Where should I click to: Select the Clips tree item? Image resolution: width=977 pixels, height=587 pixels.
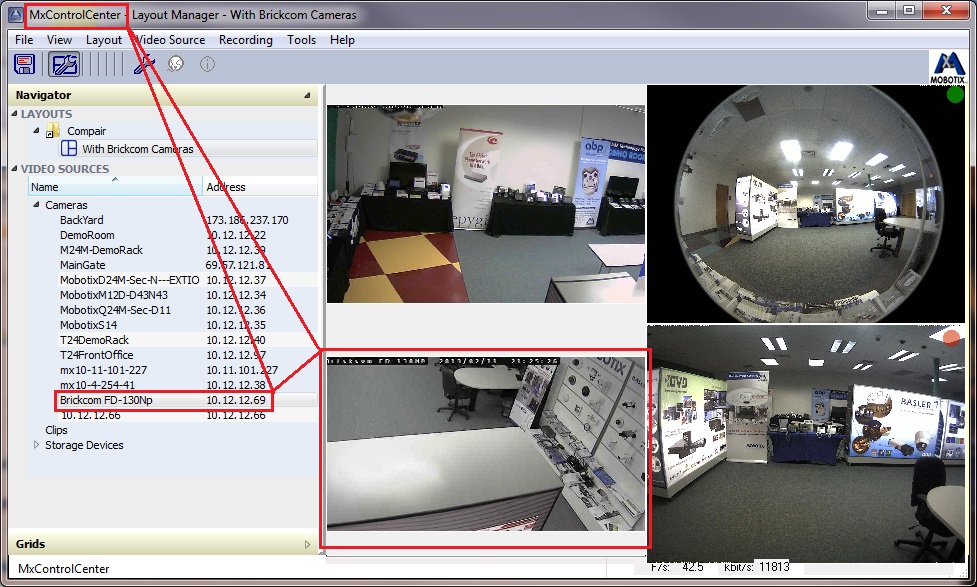point(56,430)
